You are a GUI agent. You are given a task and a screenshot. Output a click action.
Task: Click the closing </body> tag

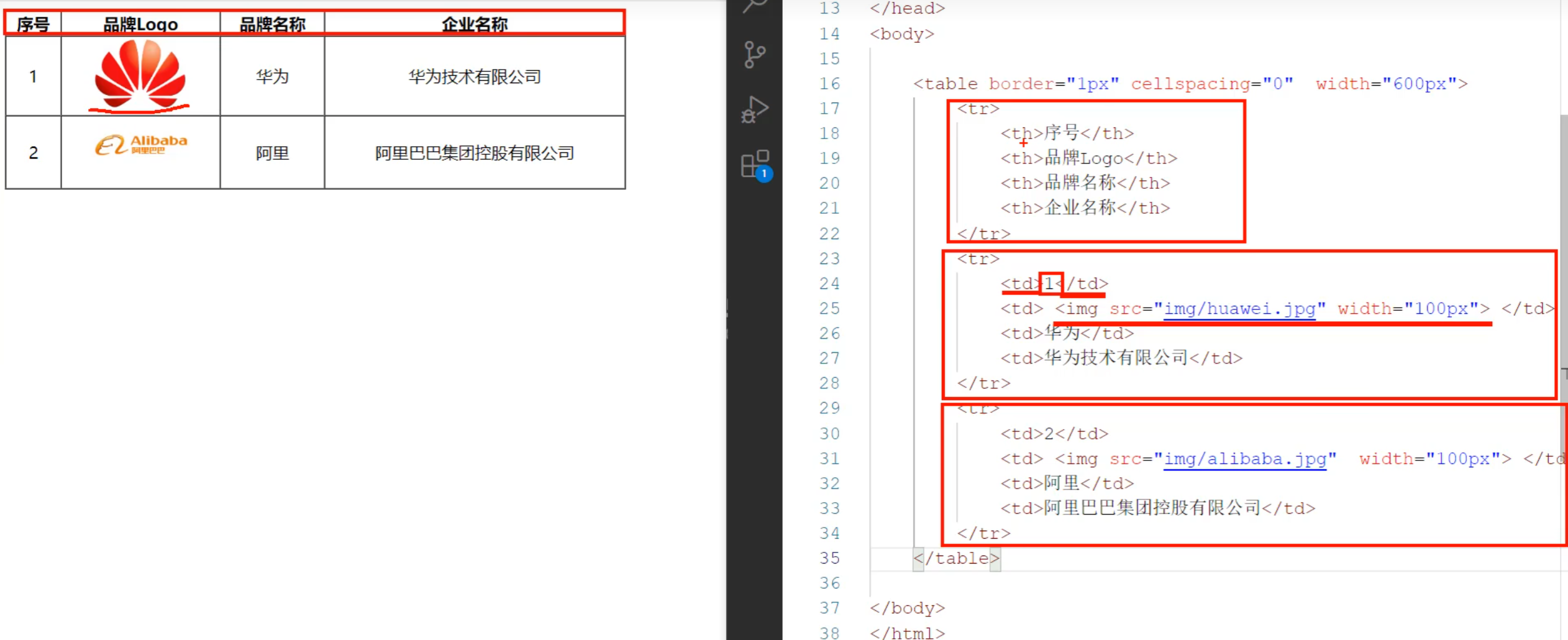tap(907, 608)
